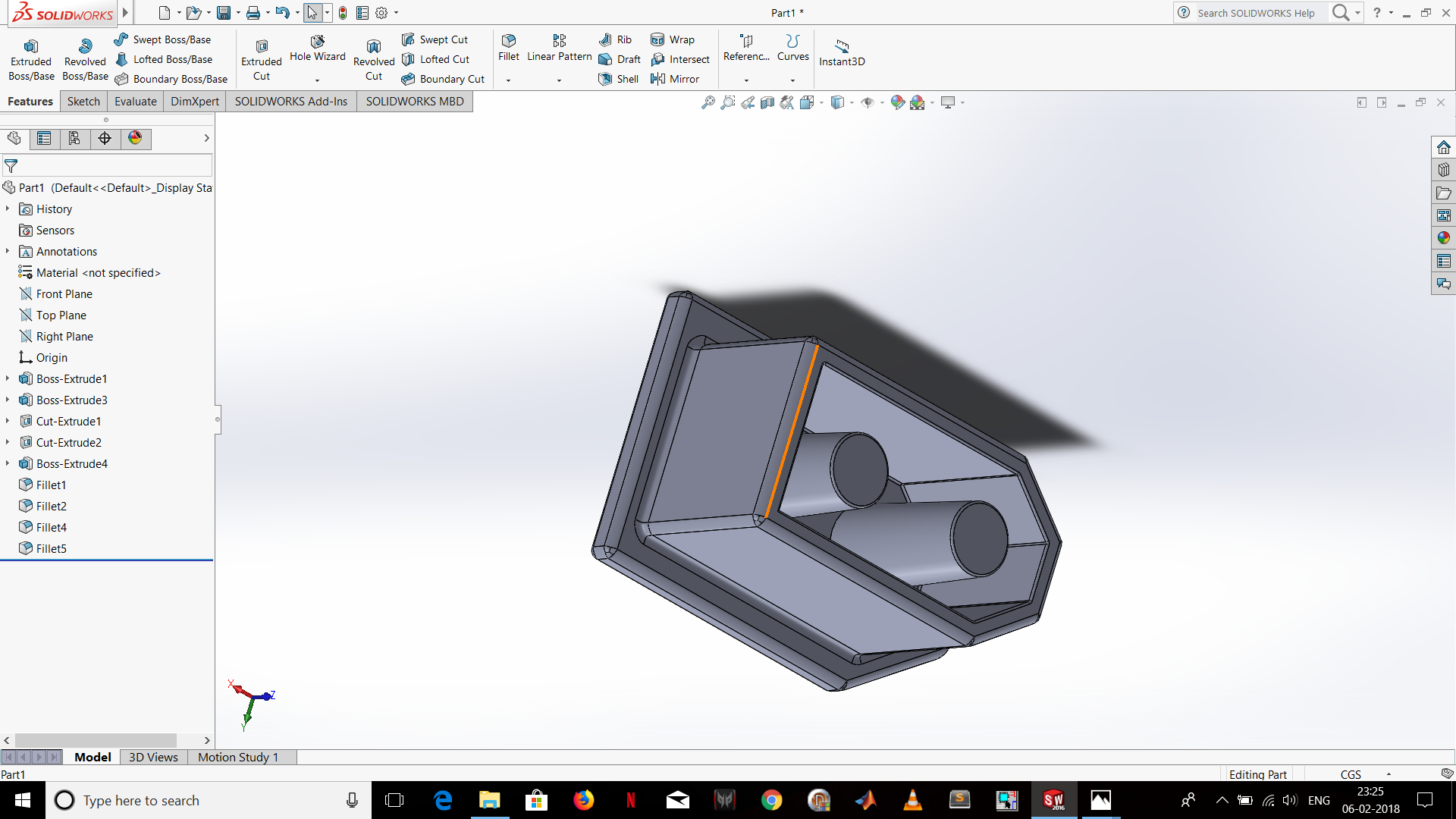Click the Swept Cut button
This screenshot has width=1456, height=819.
[435, 39]
